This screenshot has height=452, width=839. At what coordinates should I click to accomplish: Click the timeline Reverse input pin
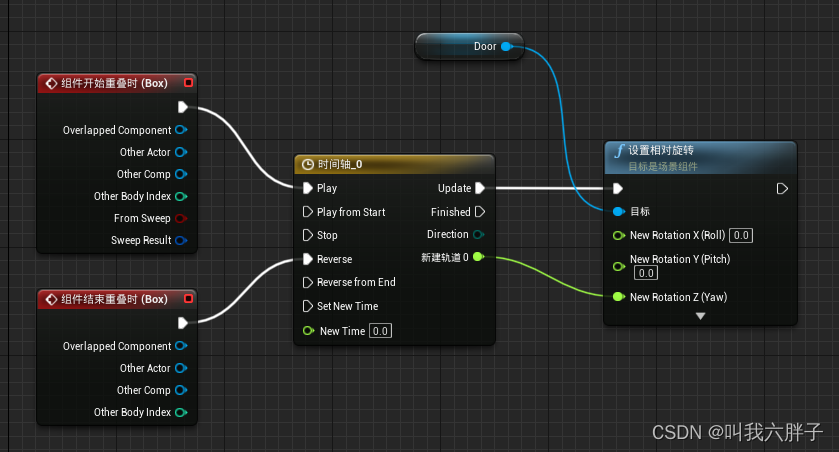pos(308,259)
